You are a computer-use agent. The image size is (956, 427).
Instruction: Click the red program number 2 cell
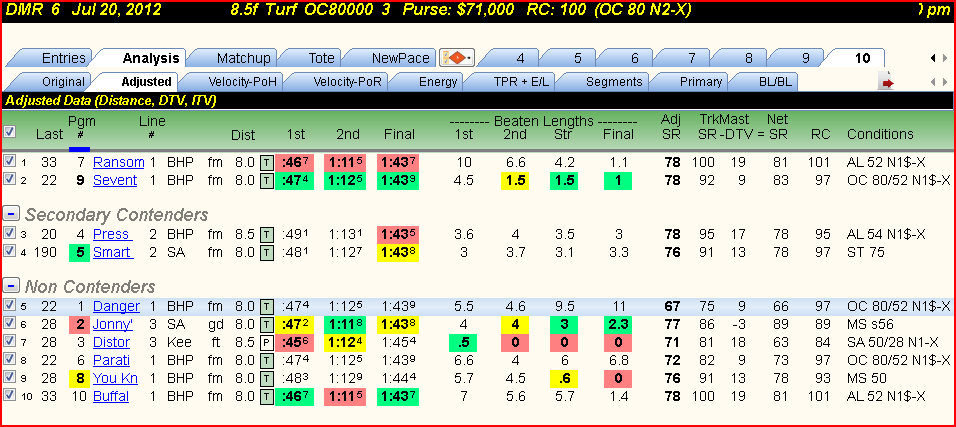point(79,324)
